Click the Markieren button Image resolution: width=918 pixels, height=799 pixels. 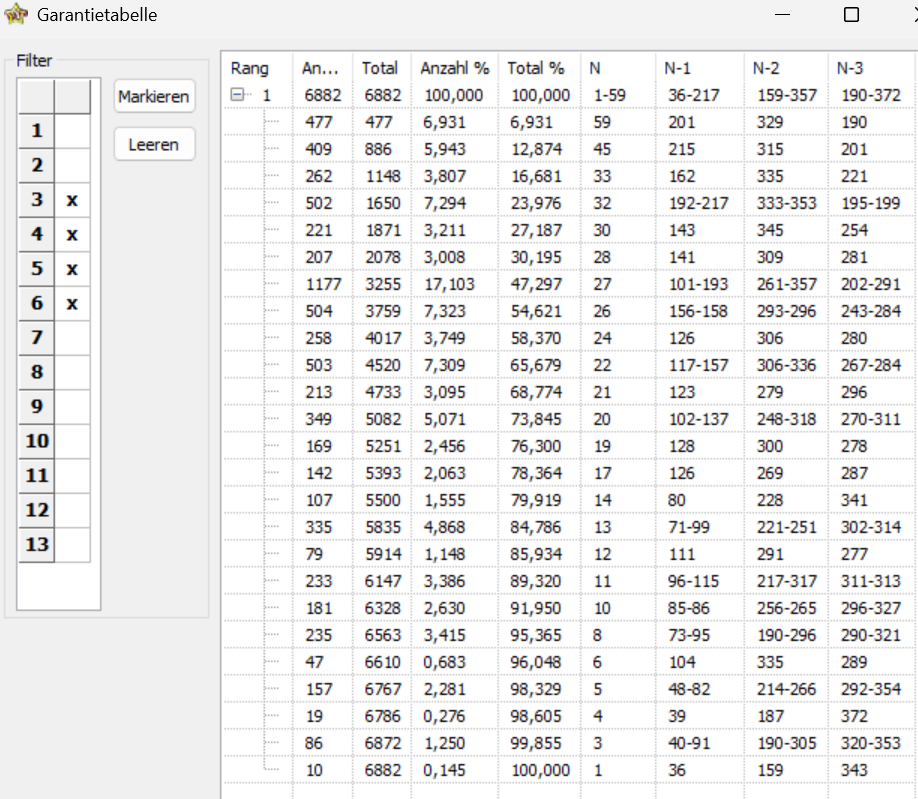pos(154,97)
